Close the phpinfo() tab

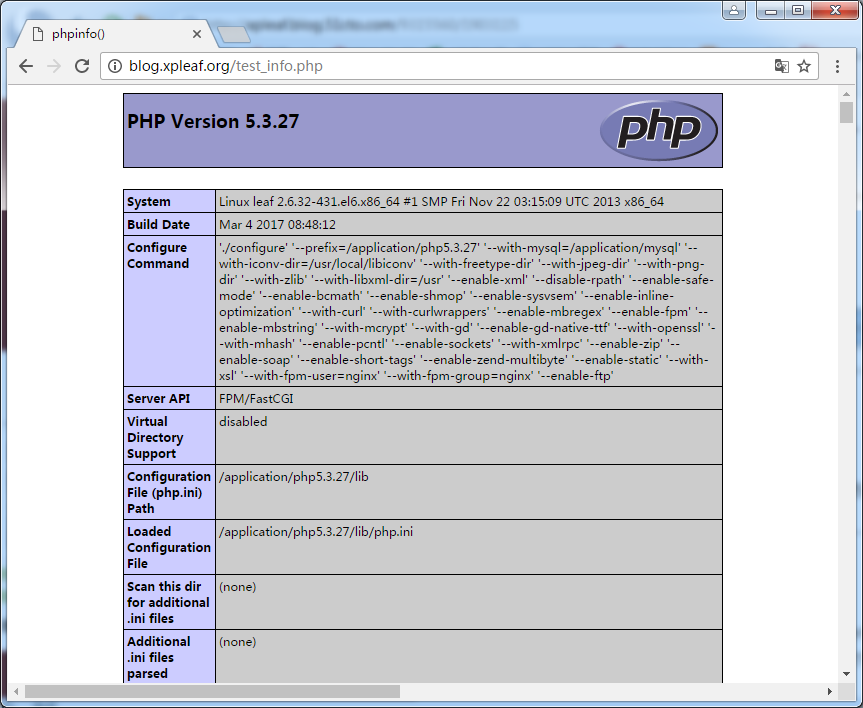(x=196, y=34)
